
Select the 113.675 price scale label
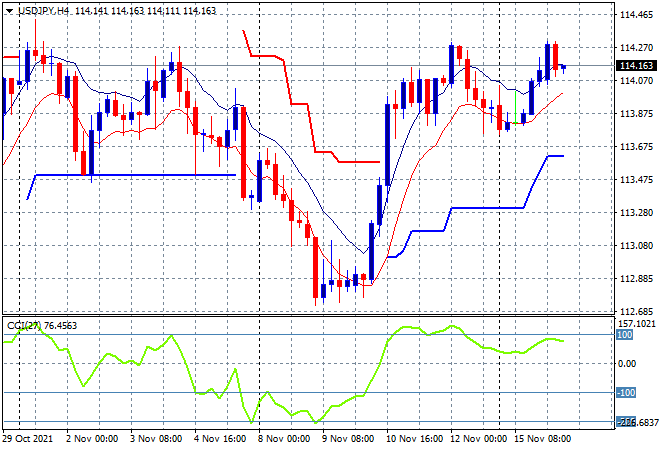[636, 146]
